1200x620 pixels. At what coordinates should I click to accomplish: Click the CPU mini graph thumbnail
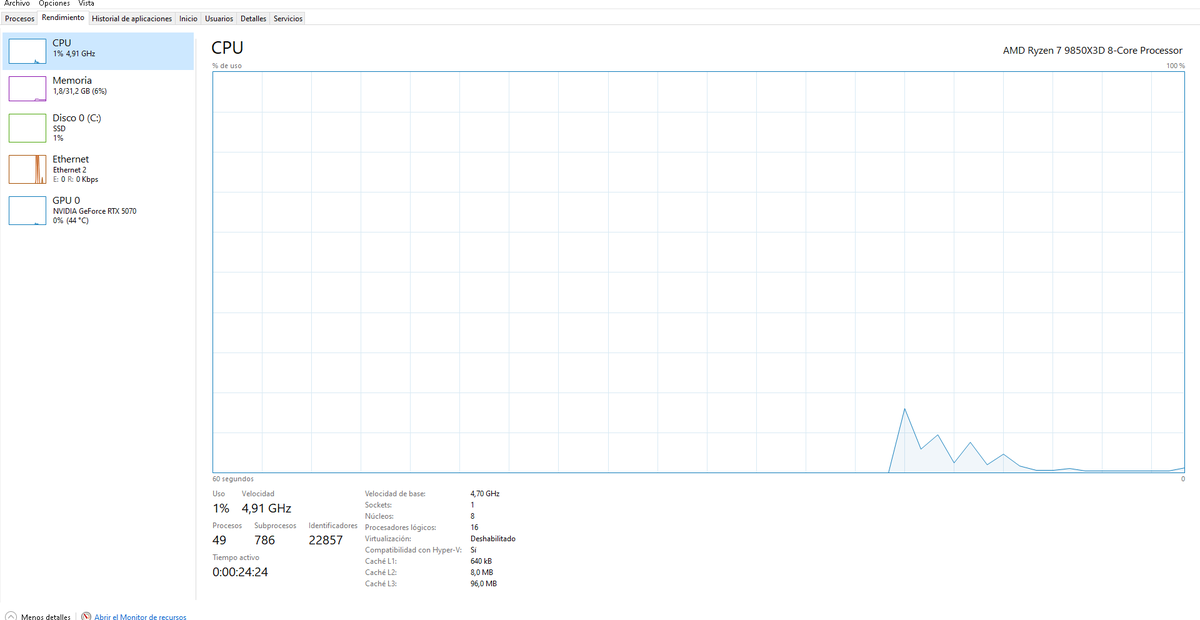(28, 52)
